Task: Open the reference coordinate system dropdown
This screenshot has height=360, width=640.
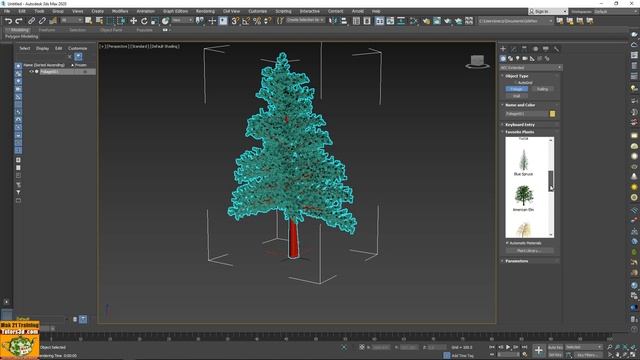Action: 182,20
